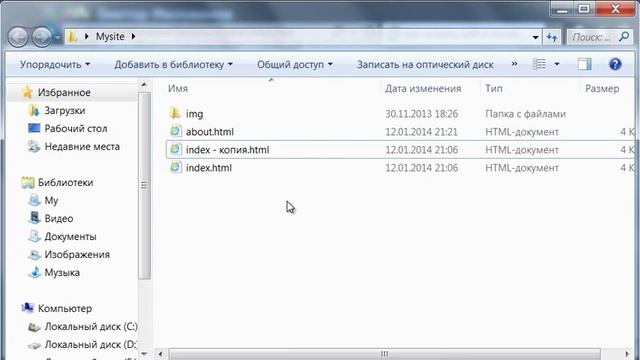The height and width of the screenshot is (360, 640).
Task: Open recent pages dropdown near nav buttons
Action: coord(58,38)
